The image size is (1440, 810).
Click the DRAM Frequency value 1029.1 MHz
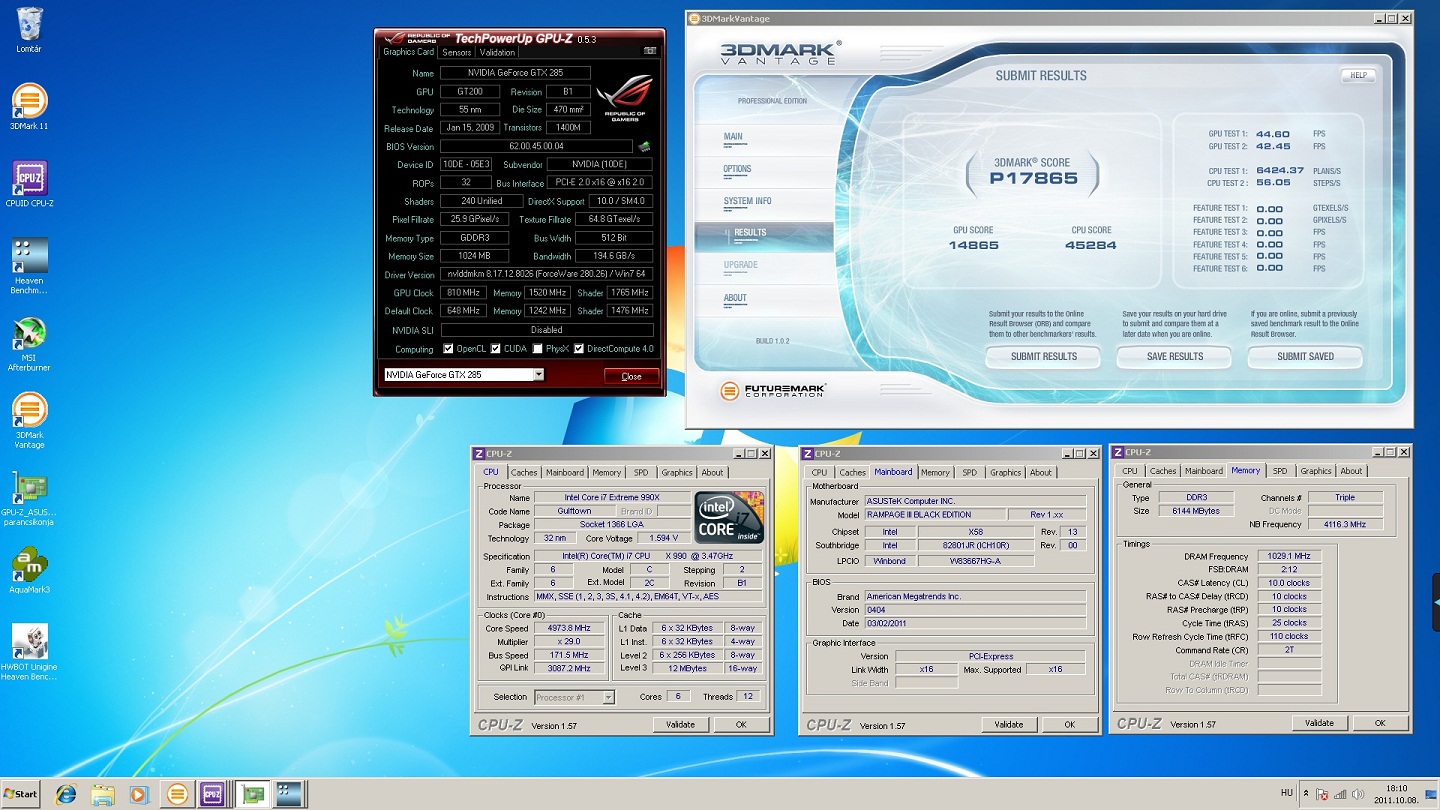point(1289,556)
